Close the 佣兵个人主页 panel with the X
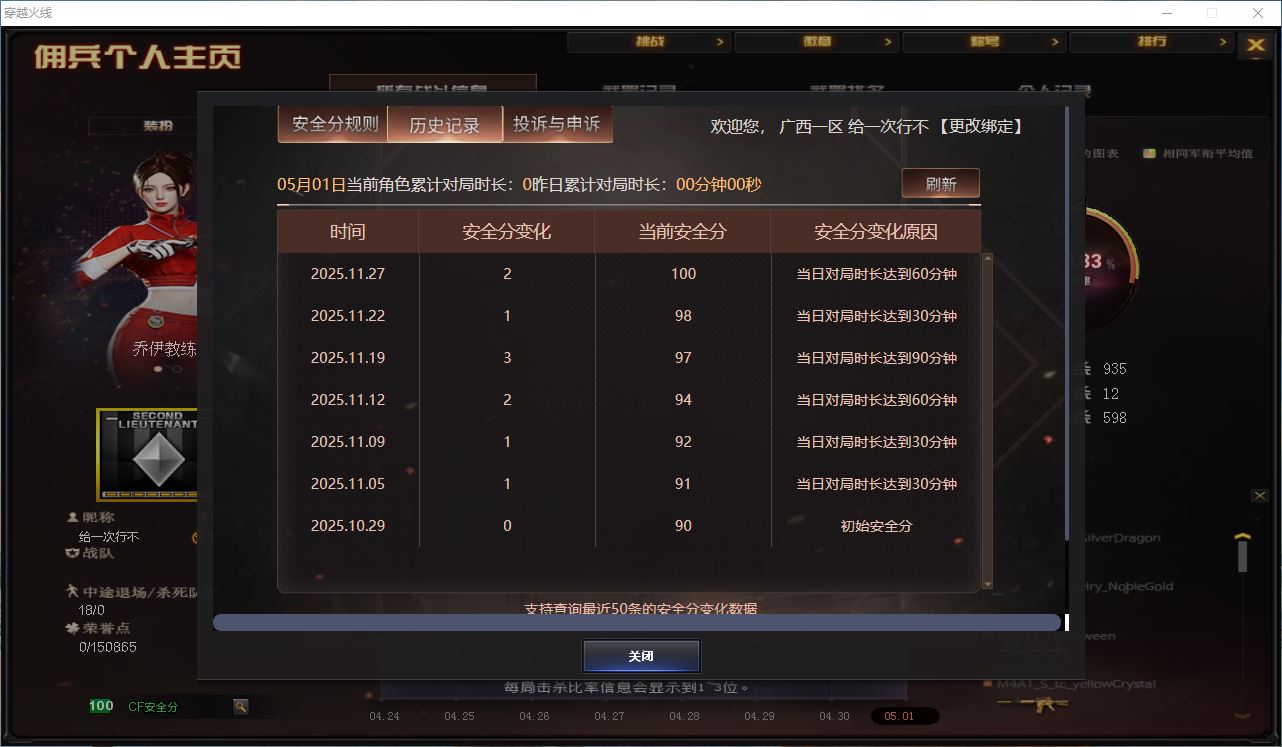The height and width of the screenshot is (747, 1282). coord(1254,45)
